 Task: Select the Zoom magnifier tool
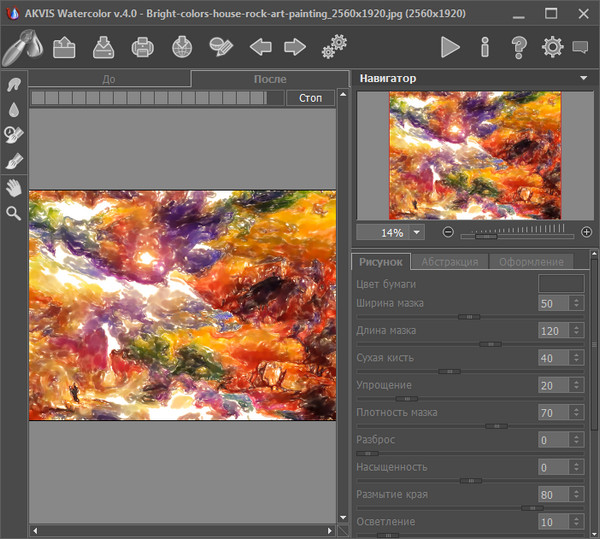14,213
